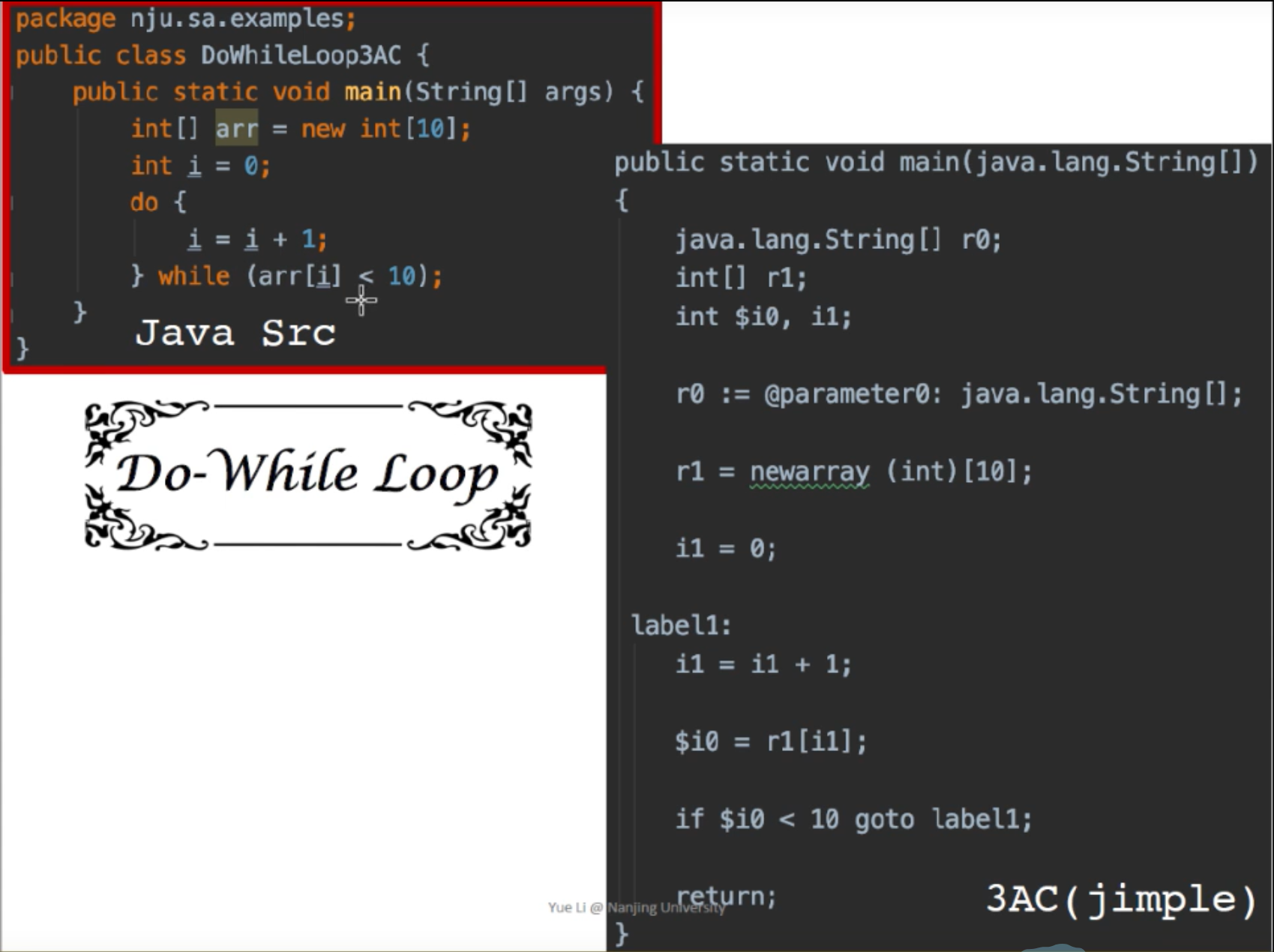Screen dimensions: 1274x952
Task: Select the class name DoWhileLoop3AC
Action: (301, 55)
